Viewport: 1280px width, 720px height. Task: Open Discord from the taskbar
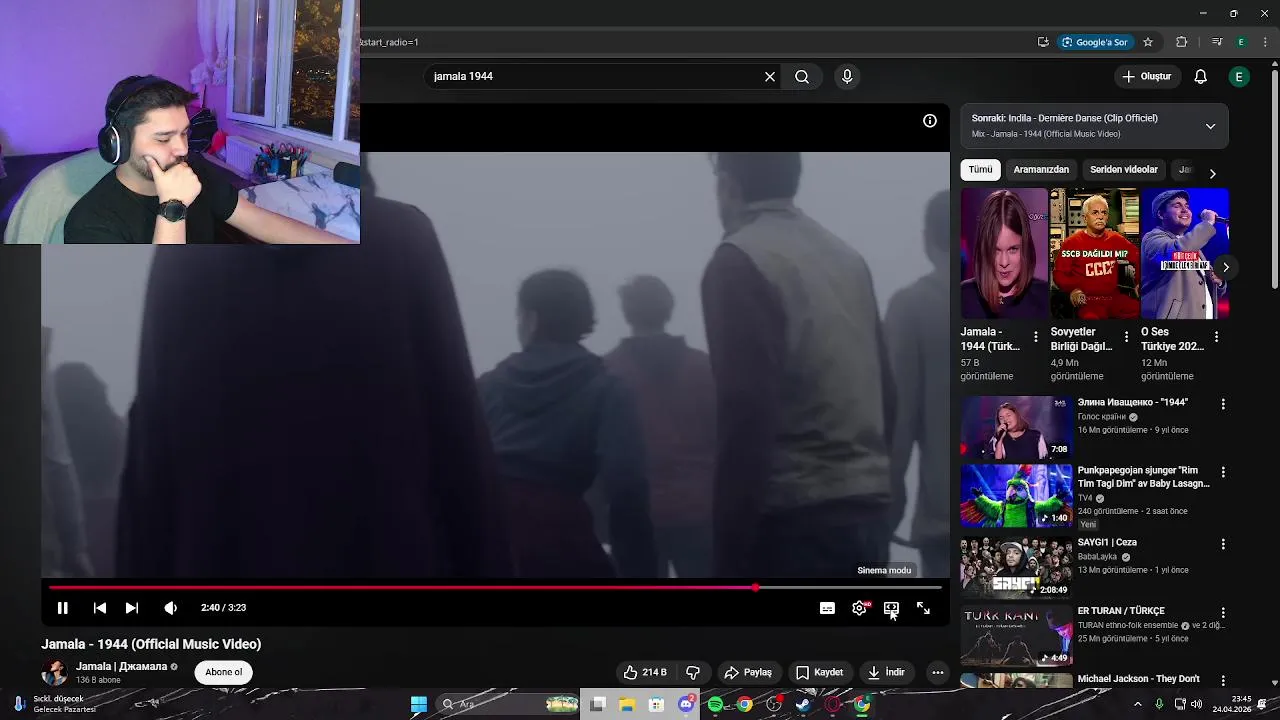[686, 704]
